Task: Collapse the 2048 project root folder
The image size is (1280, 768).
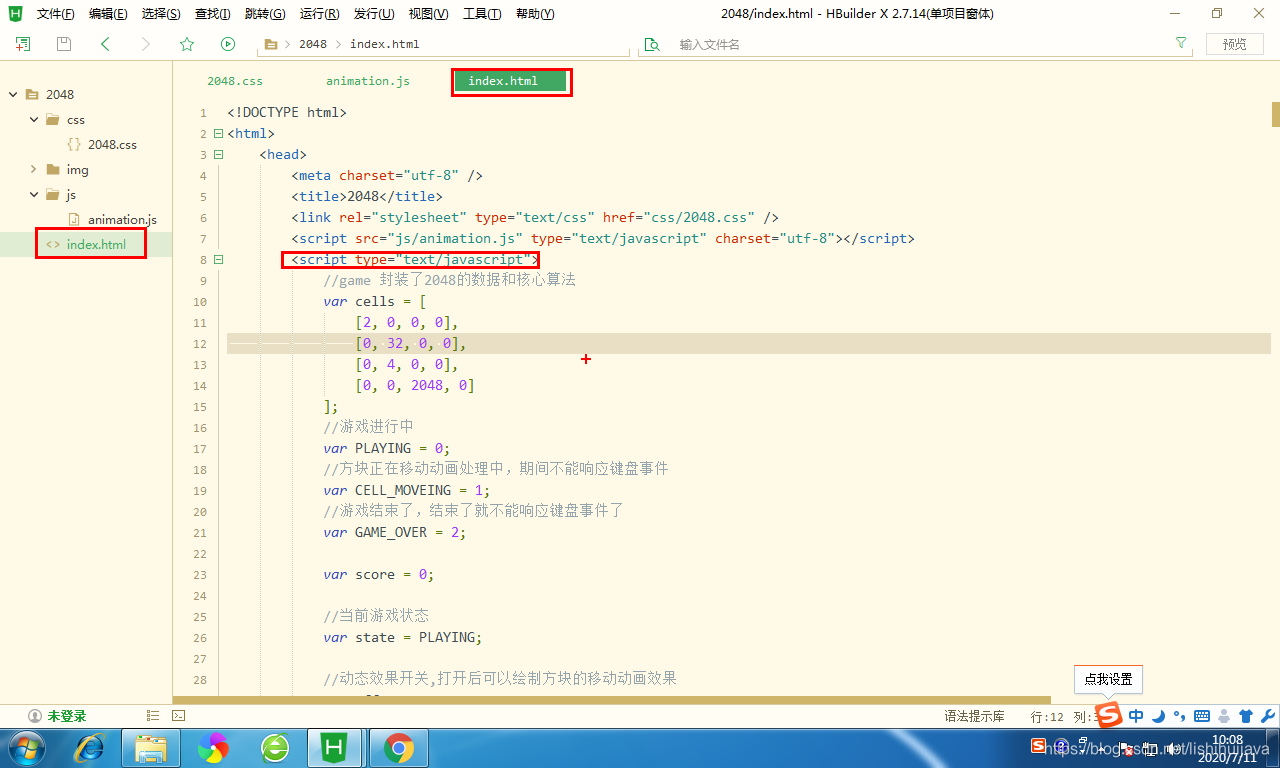Action: tap(14, 94)
